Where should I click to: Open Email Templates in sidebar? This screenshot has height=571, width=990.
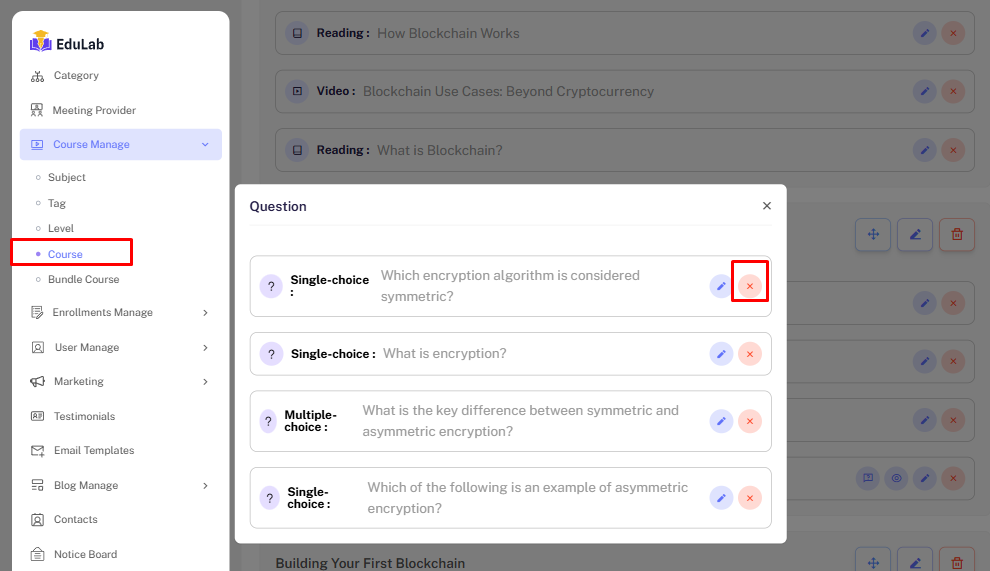94,451
